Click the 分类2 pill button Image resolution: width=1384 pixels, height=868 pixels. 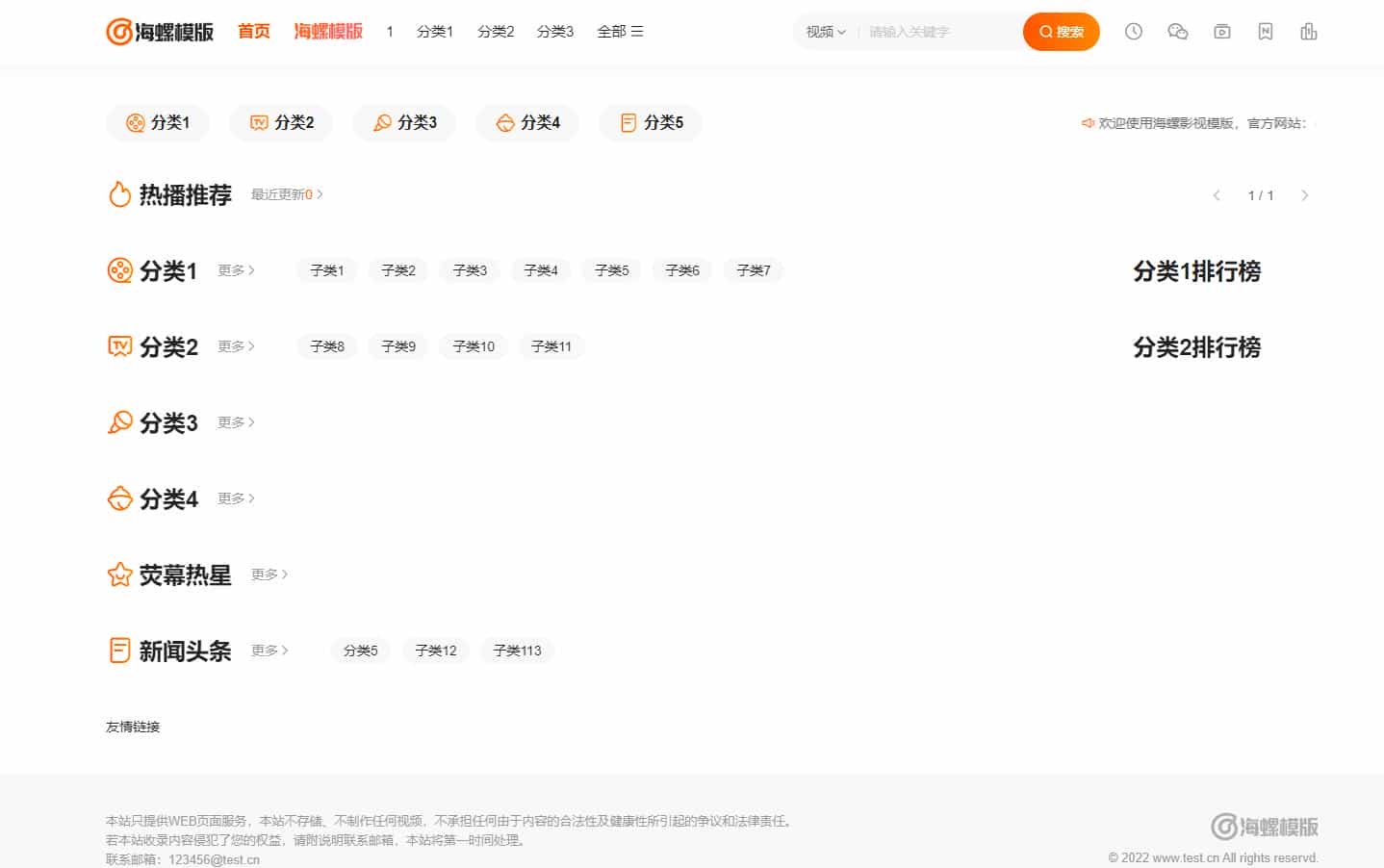pos(281,123)
